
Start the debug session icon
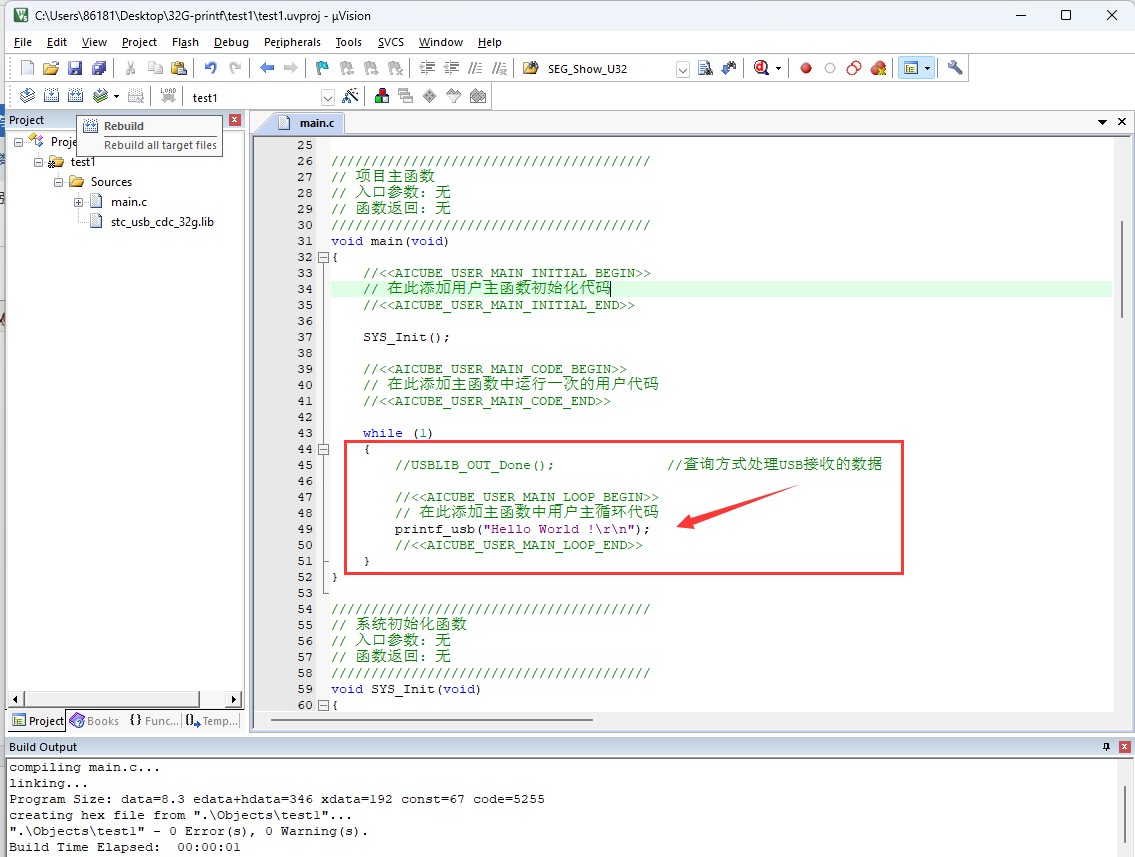[x=762, y=68]
